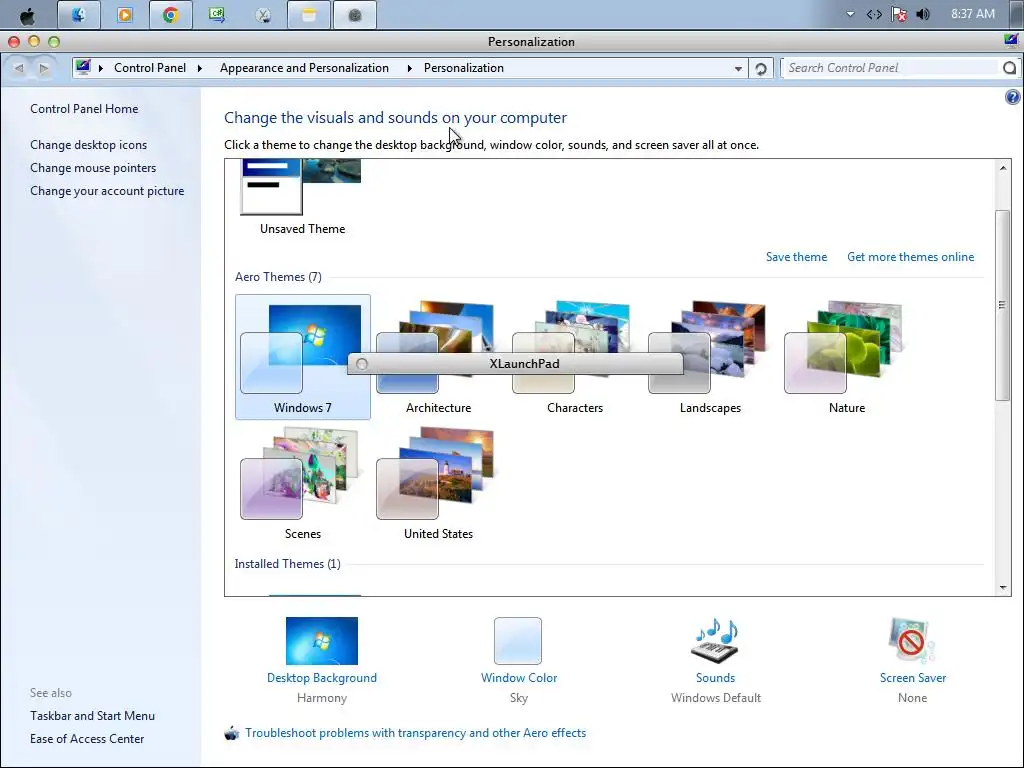This screenshot has height=768, width=1024.
Task: Click the theme list scroll down arrow
Action: (1003, 588)
